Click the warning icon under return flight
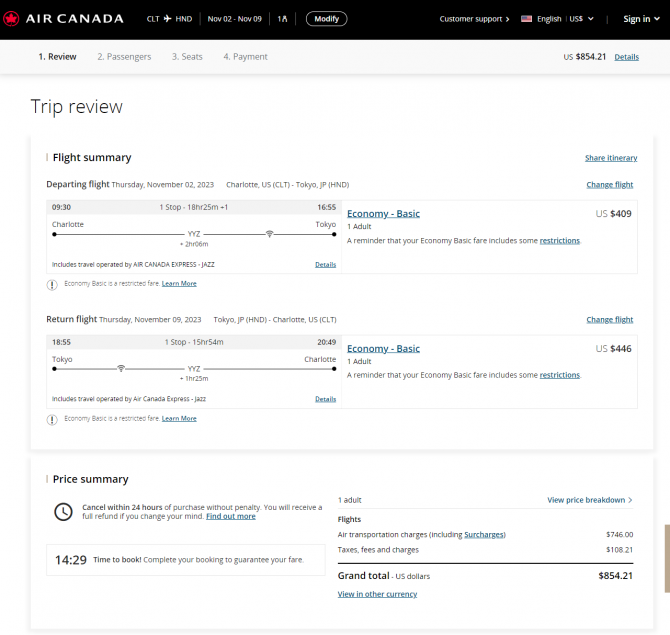This screenshot has height=635, width=670. [x=52, y=420]
